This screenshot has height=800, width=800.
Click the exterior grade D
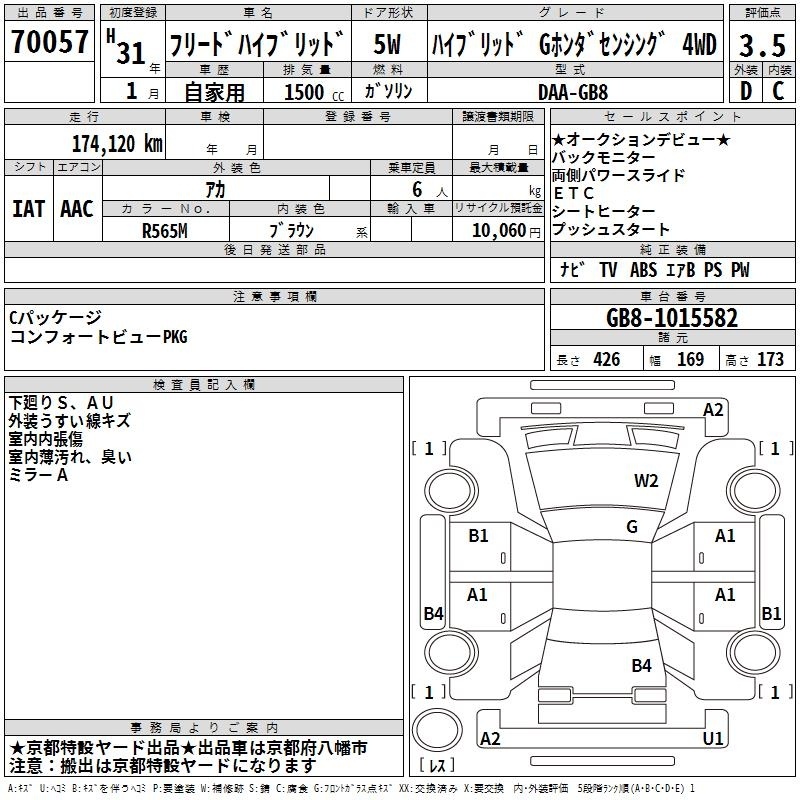[x=744, y=90]
